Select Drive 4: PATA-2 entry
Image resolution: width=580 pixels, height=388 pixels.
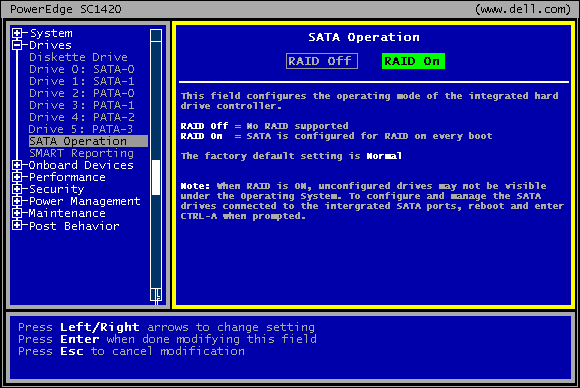coord(82,117)
